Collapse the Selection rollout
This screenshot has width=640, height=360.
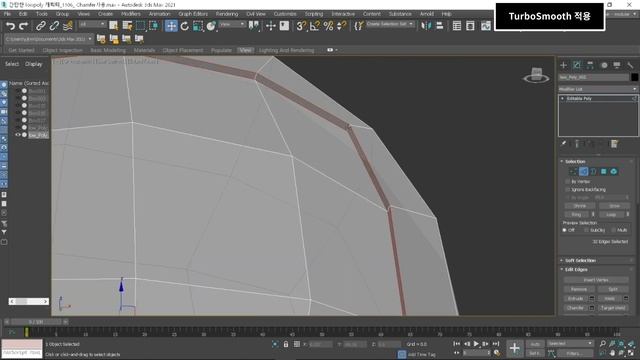pos(575,162)
